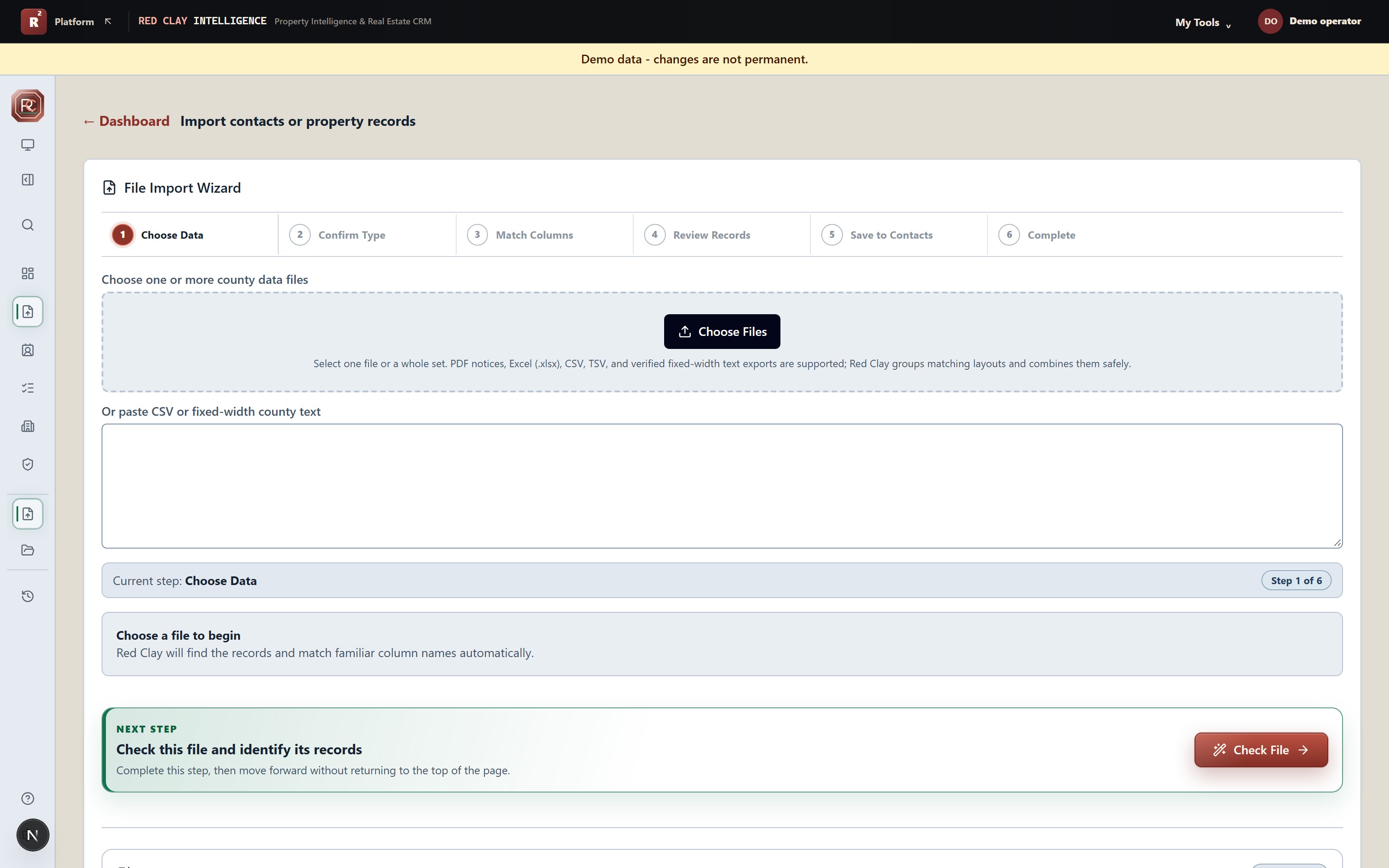
Task: Open the contacts icon in sidebar
Action: pos(27,350)
